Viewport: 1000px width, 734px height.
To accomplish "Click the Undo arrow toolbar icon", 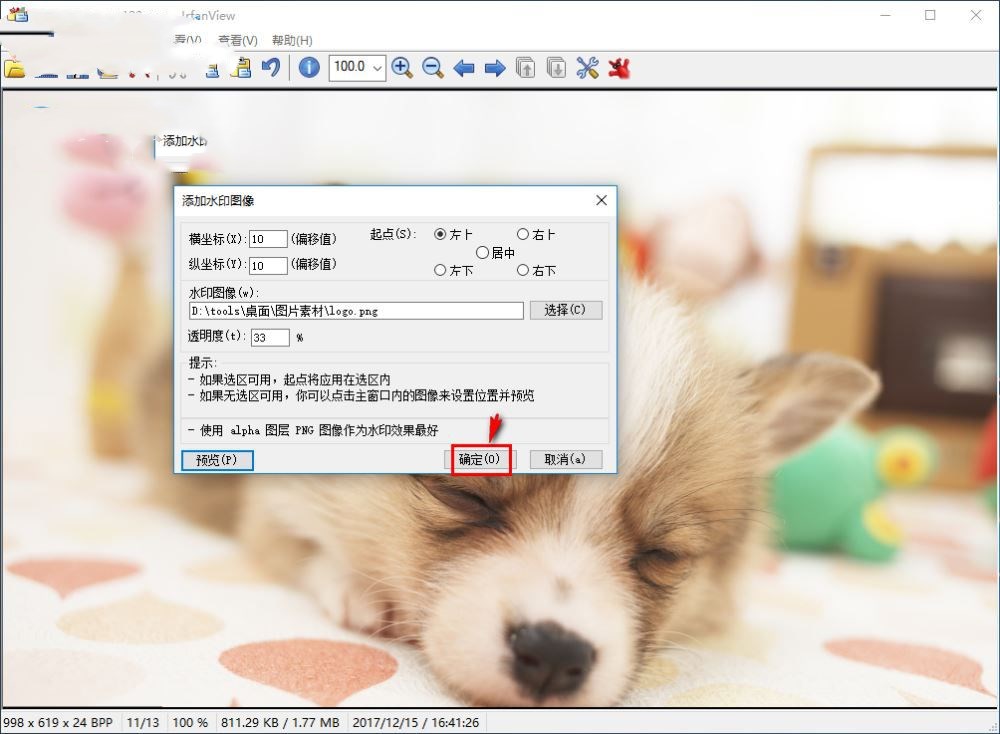I will click(271, 68).
